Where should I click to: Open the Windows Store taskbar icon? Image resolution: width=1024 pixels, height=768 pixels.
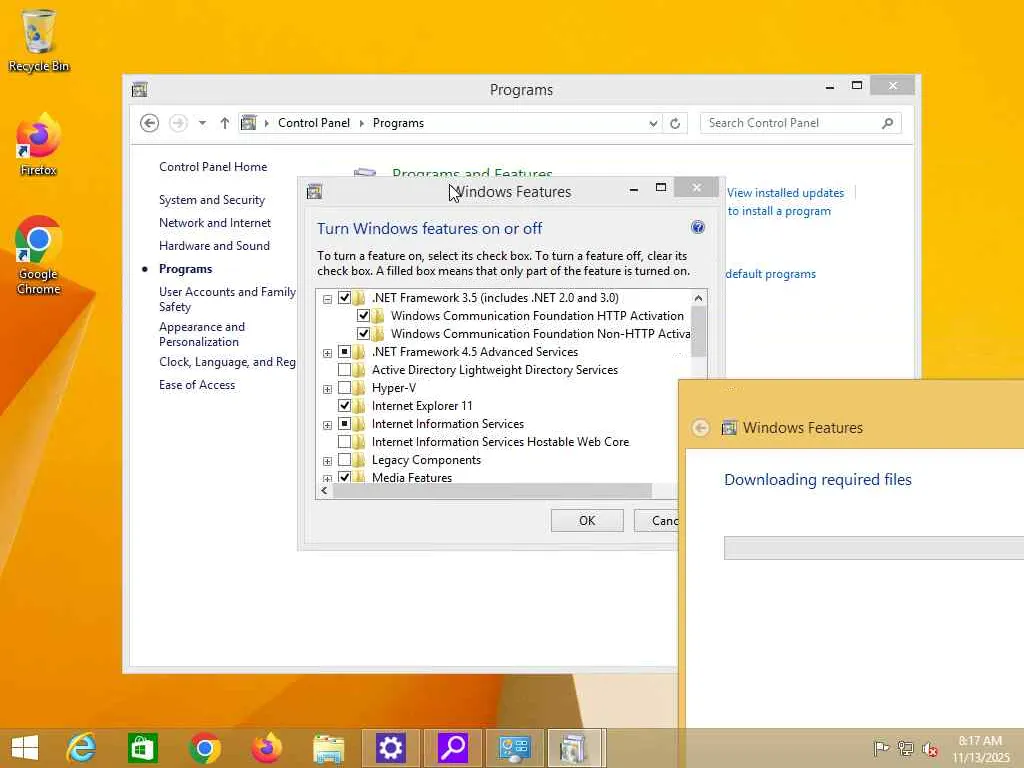click(142, 748)
